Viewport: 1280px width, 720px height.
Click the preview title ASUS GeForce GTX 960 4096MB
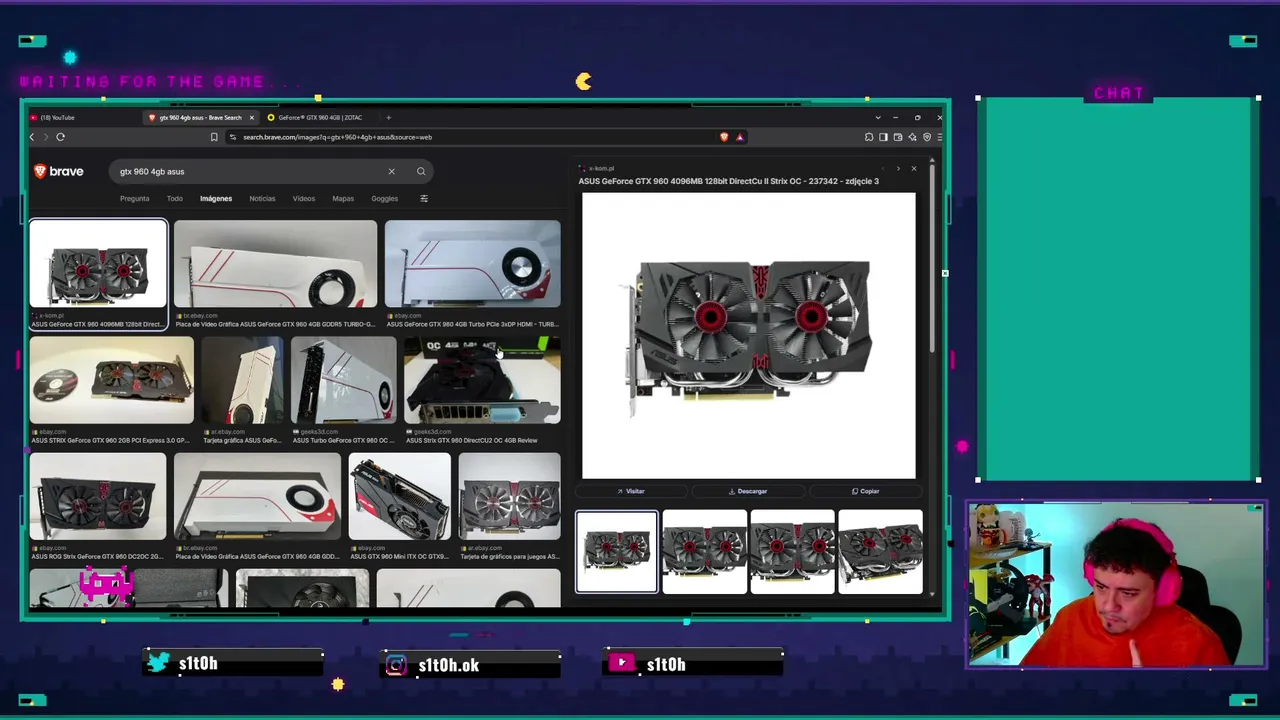pos(728,181)
